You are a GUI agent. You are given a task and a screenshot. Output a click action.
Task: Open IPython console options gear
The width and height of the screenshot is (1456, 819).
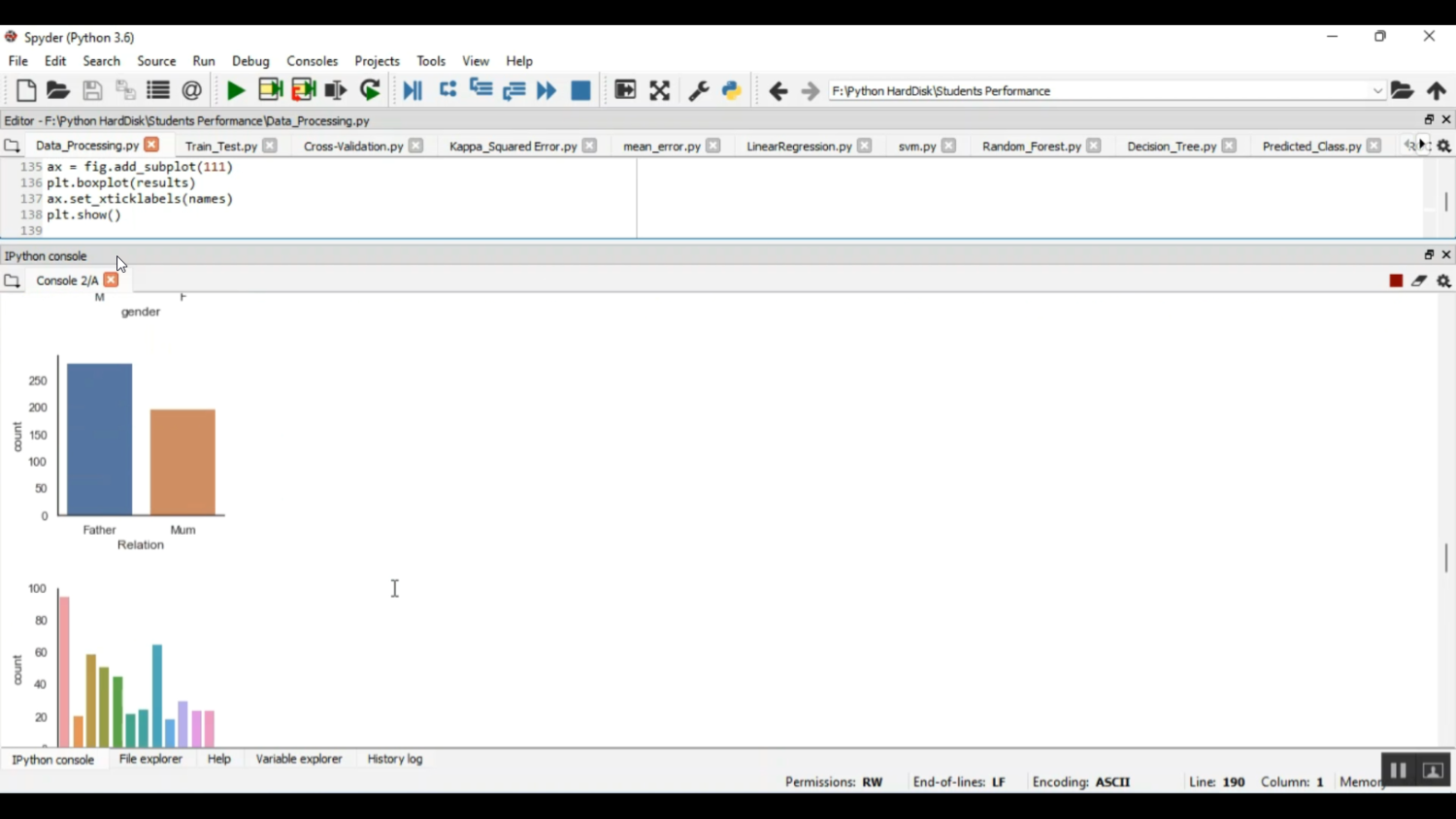point(1444,280)
